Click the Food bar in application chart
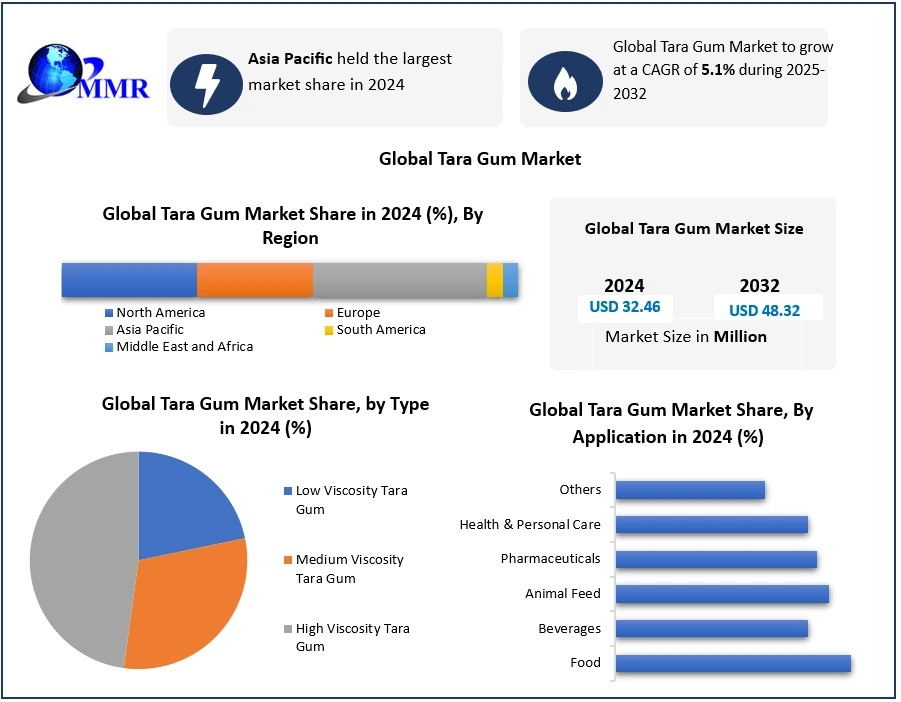This screenshot has height=702, width=901. 732,663
